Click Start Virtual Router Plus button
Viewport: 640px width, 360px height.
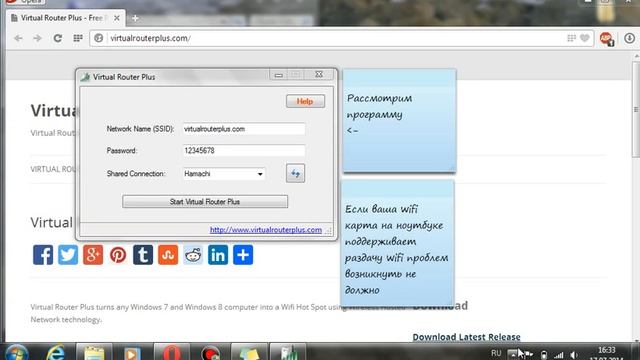205,202
